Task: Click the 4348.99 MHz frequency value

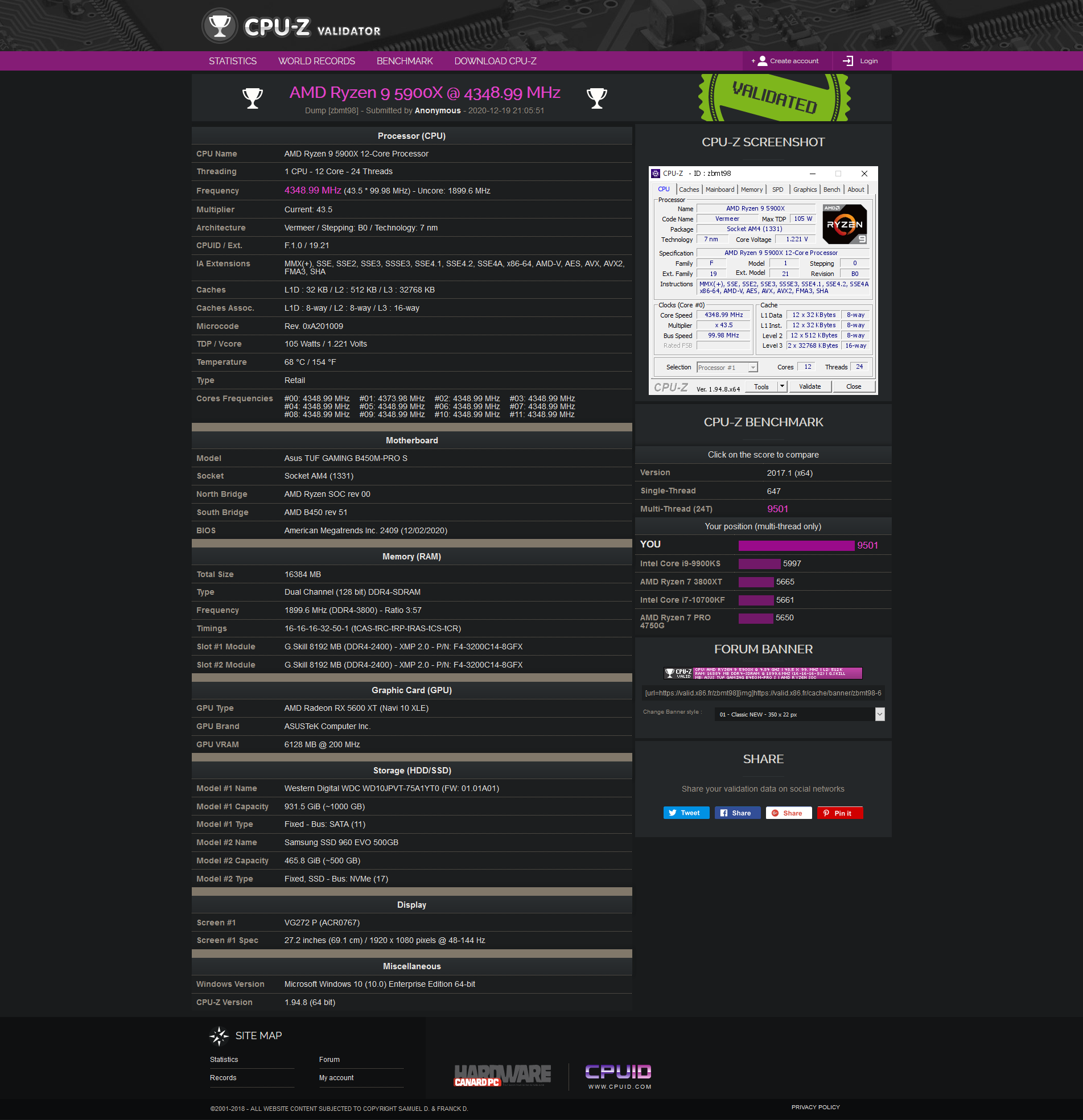Action: 312,190
